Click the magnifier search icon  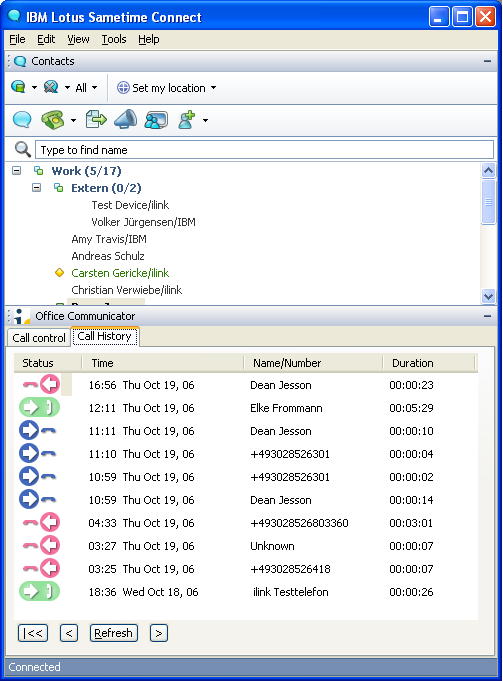coord(22,149)
